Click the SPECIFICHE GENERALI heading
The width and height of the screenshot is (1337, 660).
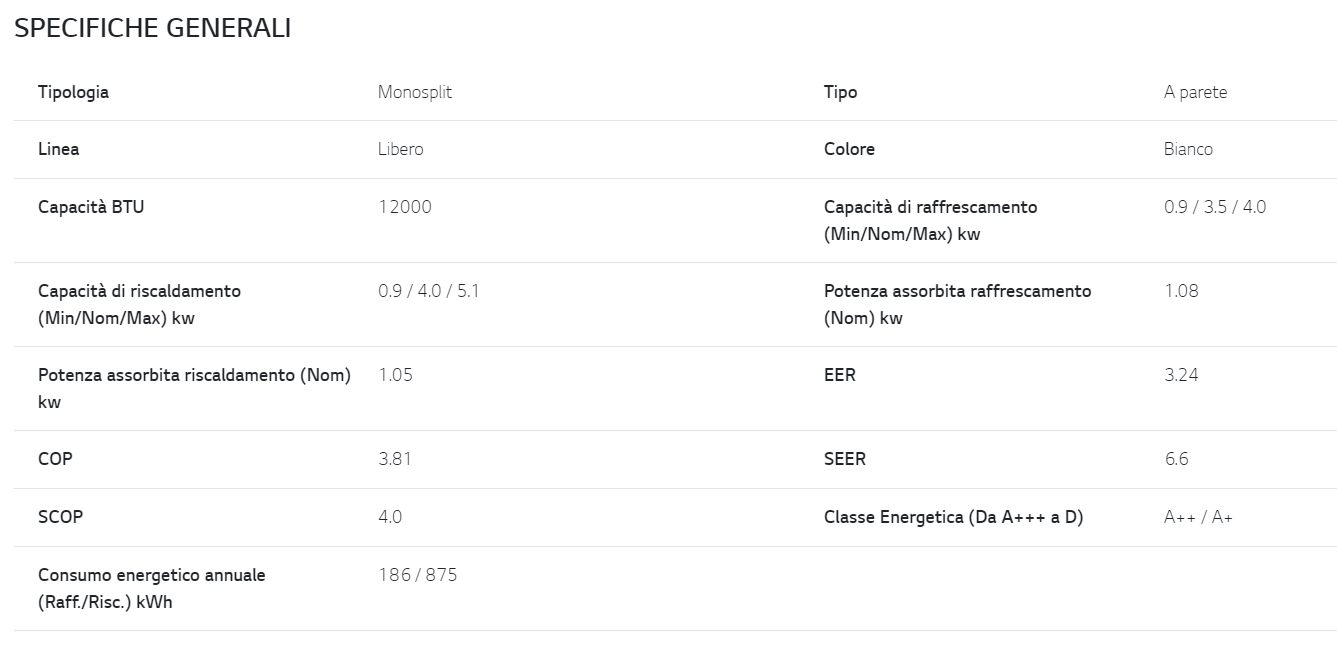point(152,28)
